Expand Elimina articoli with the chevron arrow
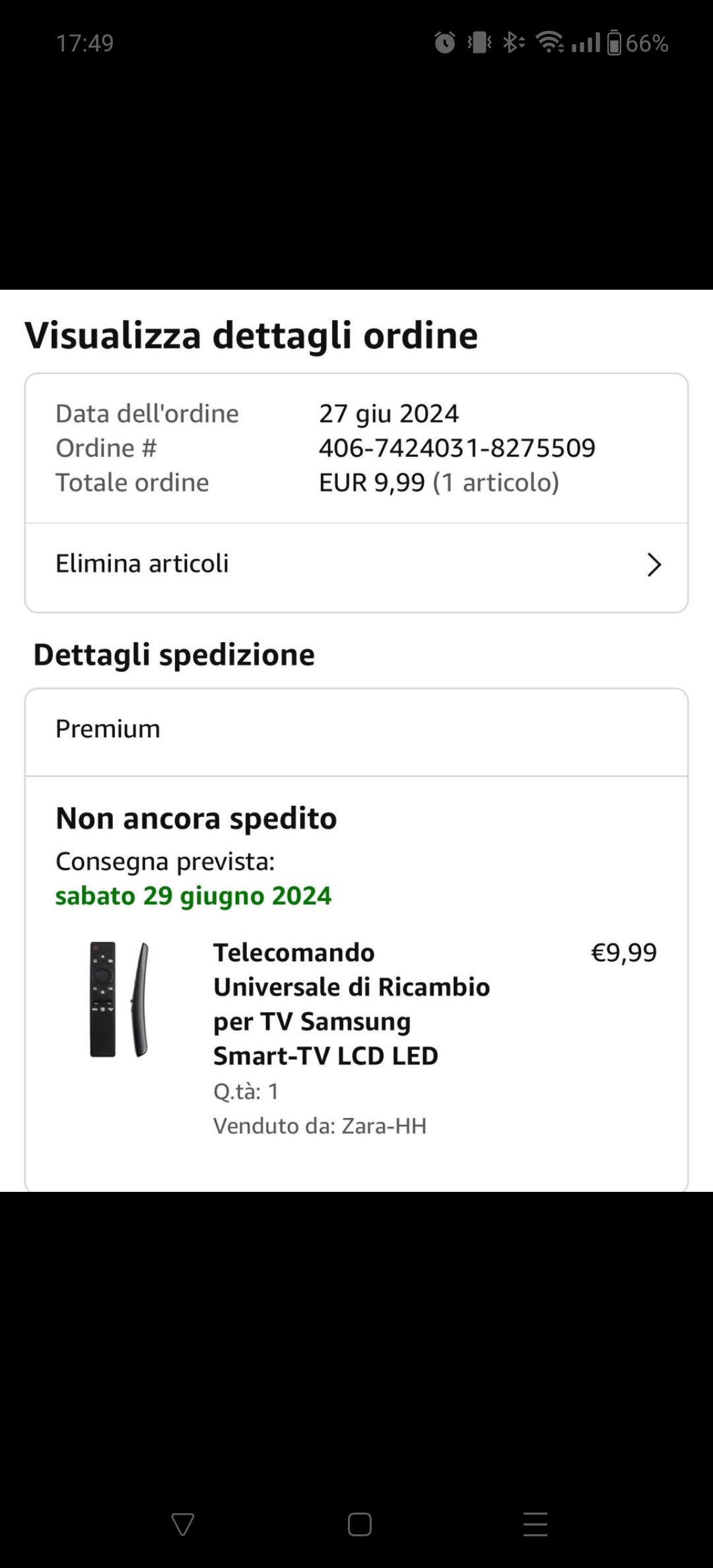This screenshot has width=713, height=1568. tap(654, 564)
